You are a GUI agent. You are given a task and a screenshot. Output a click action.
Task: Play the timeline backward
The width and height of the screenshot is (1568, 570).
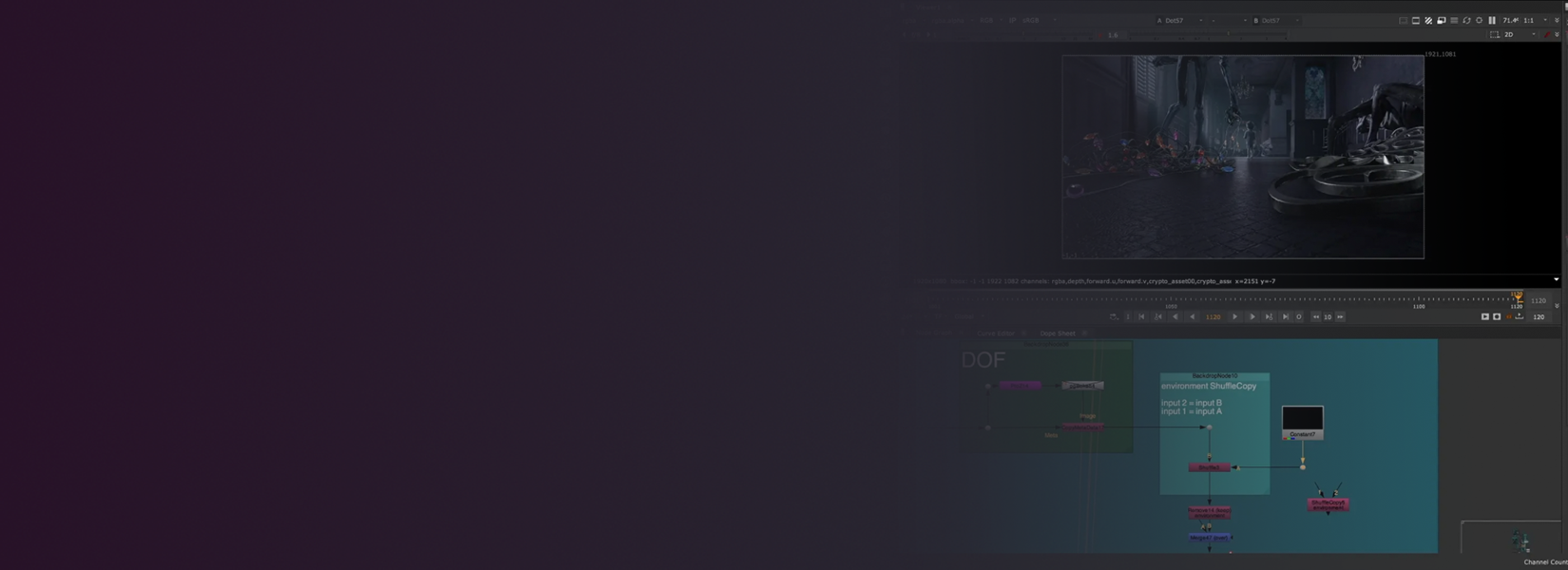pos(1193,317)
